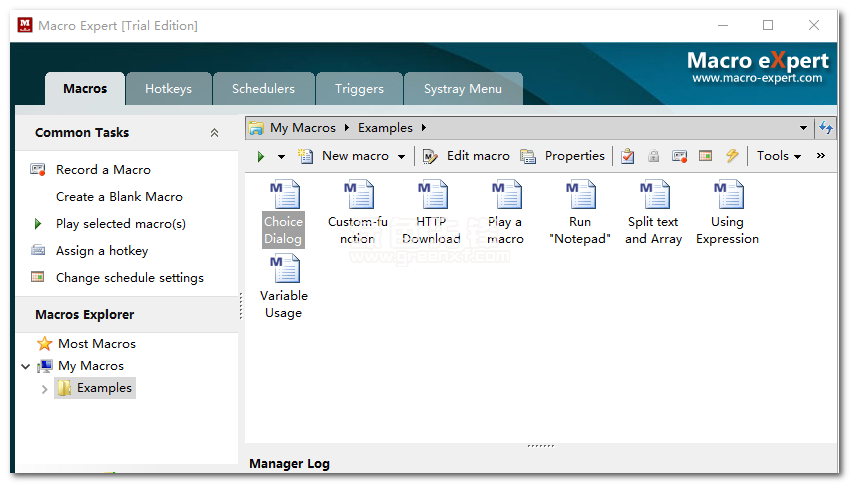Click the schedule calendar toolbar icon

(x=705, y=156)
